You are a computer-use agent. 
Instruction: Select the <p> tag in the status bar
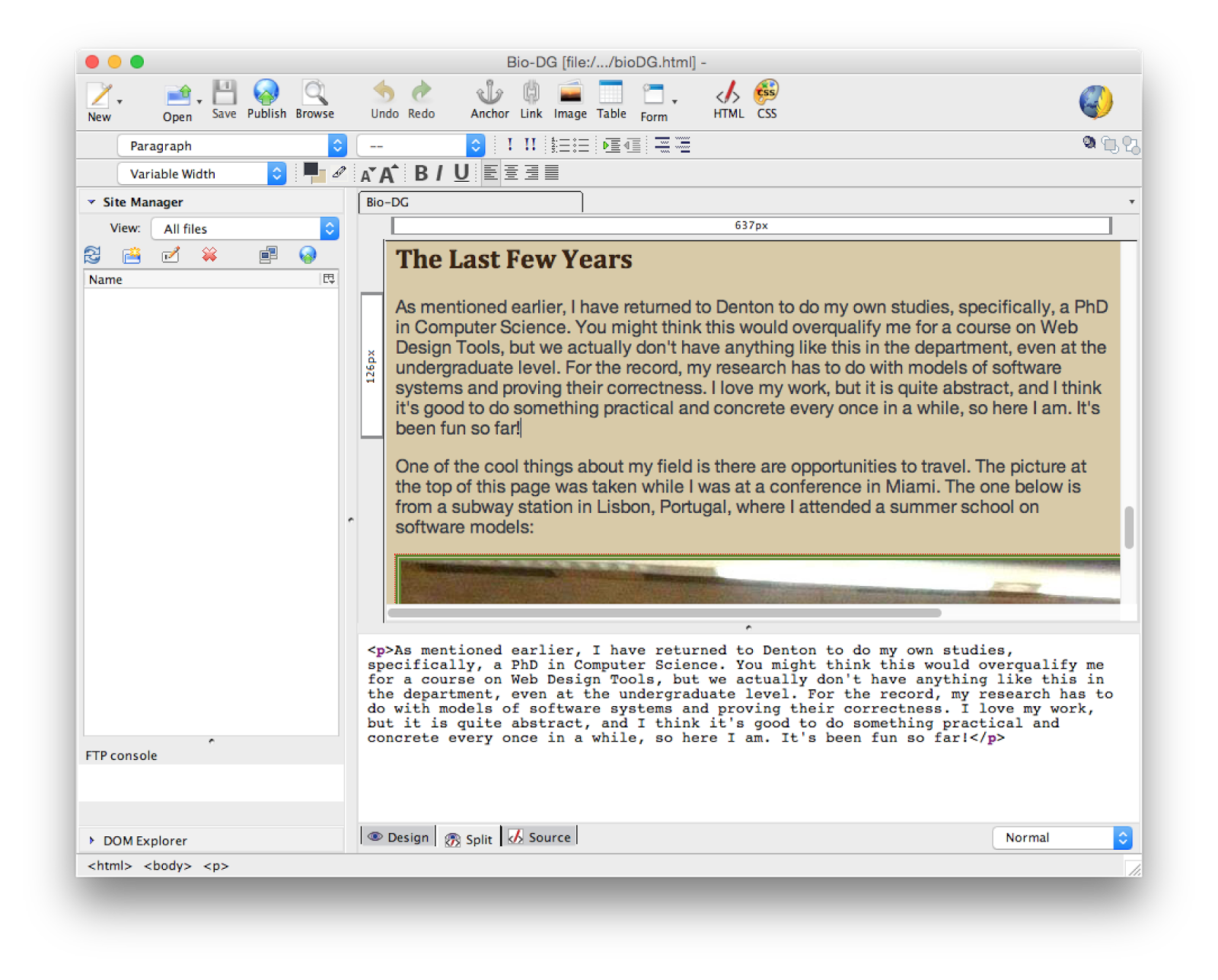[x=215, y=866]
